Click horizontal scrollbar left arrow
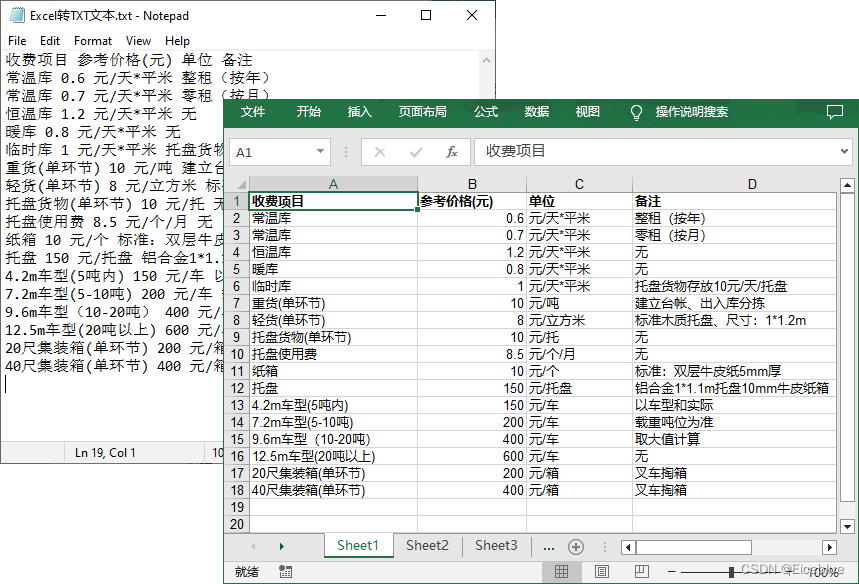This screenshot has width=859, height=584. click(628, 547)
